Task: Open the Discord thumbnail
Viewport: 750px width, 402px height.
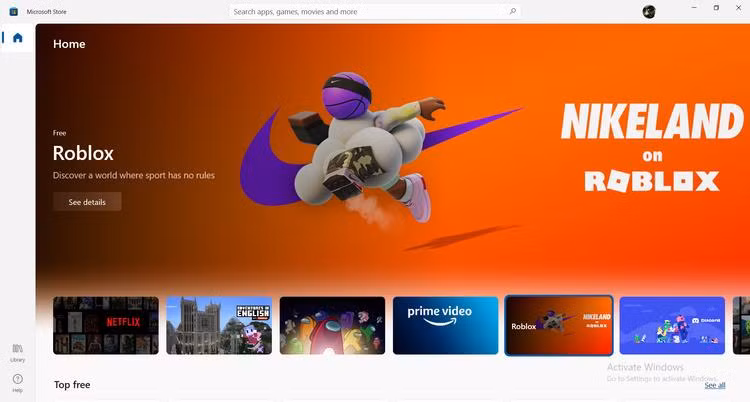Action: point(672,325)
